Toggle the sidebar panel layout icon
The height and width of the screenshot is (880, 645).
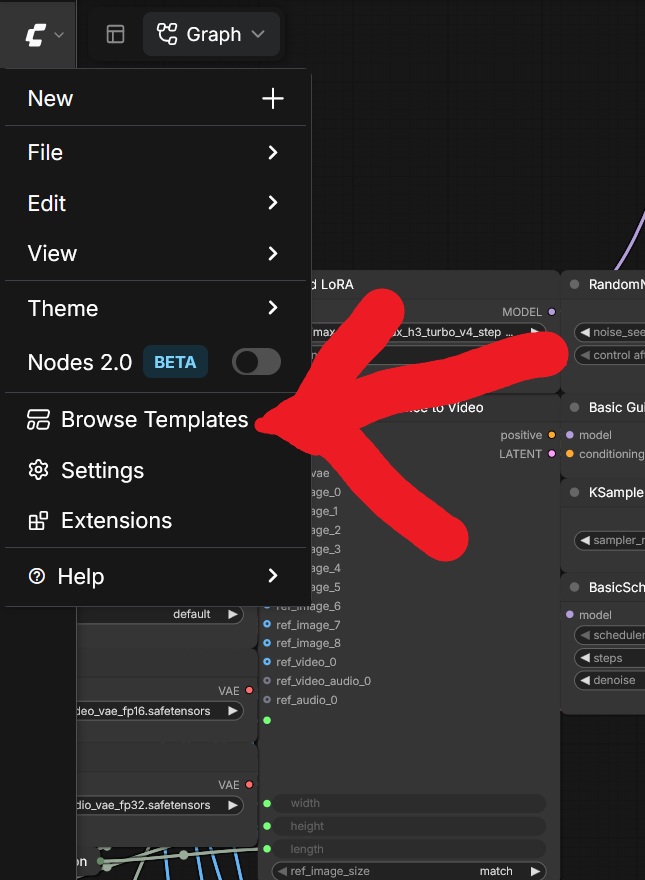(115, 35)
